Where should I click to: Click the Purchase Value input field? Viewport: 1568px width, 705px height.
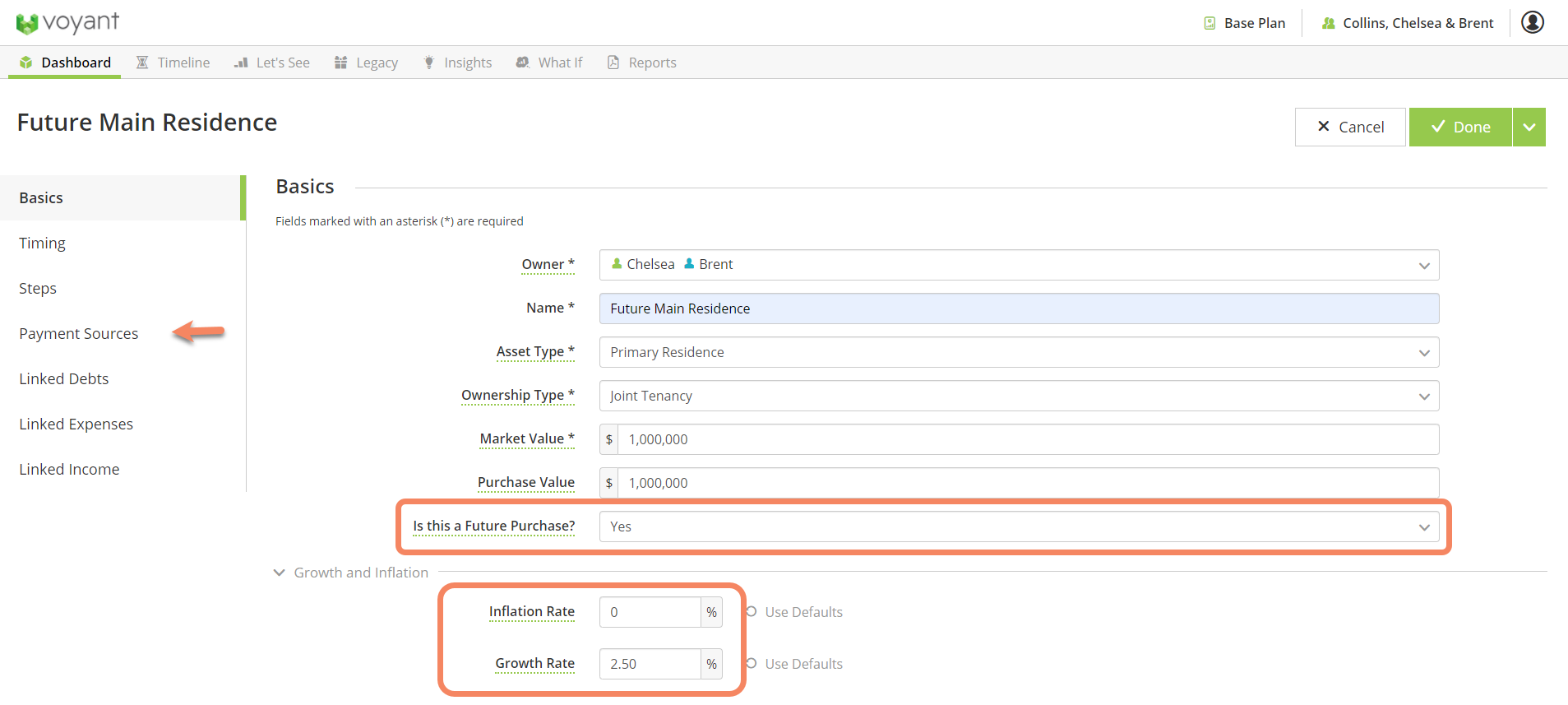tap(1028, 483)
